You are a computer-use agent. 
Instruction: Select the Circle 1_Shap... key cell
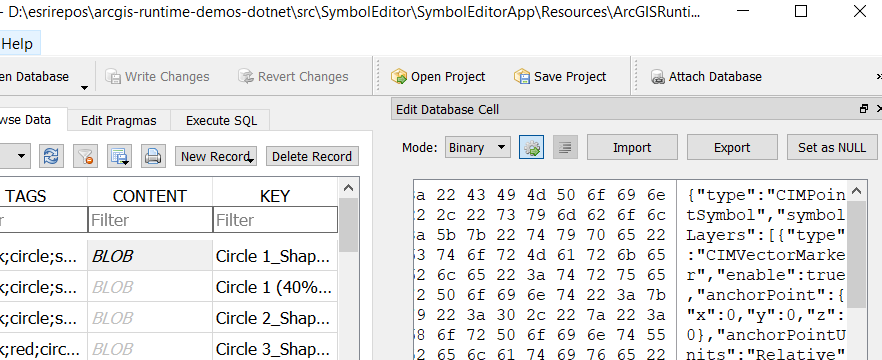click(x=276, y=256)
